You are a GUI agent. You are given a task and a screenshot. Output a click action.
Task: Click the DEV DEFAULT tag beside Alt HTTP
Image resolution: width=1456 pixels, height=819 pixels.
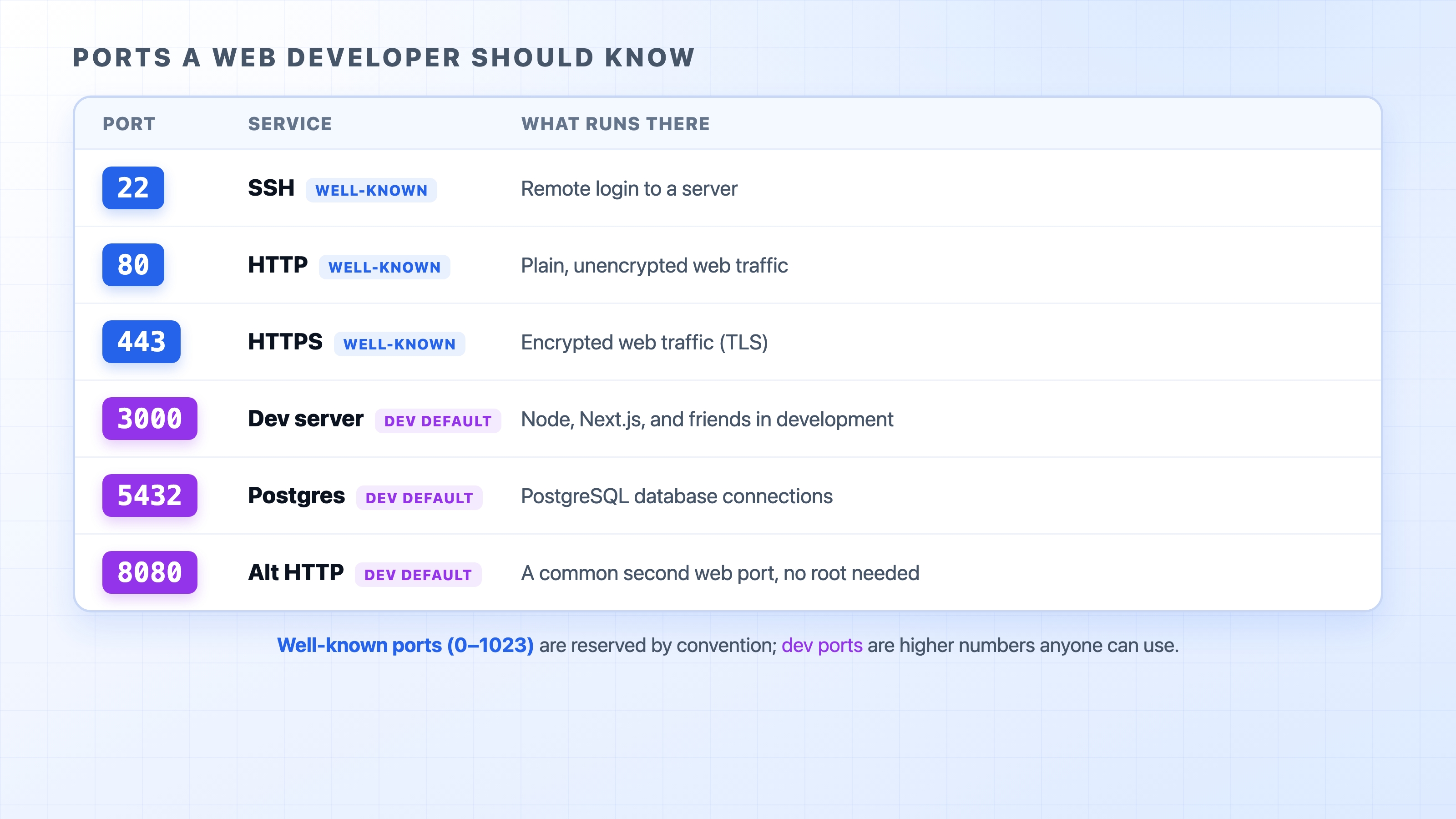(x=418, y=575)
